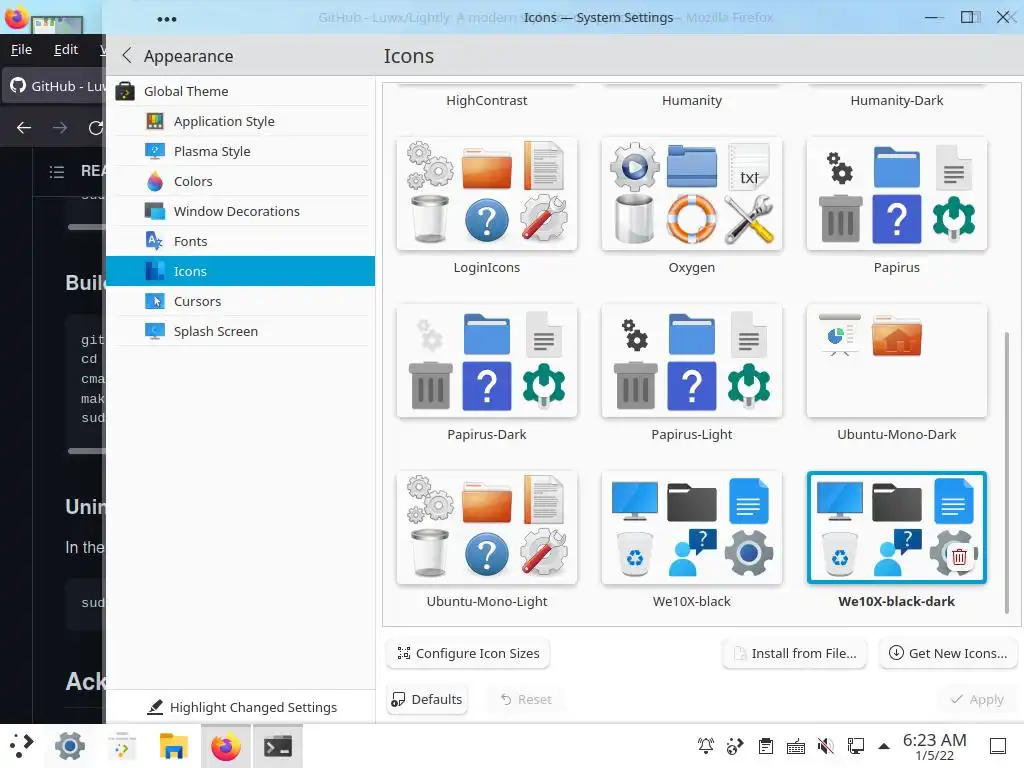The width and height of the screenshot is (1024, 768).
Task: Restore Defaults for icons
Action: (427, 699)
